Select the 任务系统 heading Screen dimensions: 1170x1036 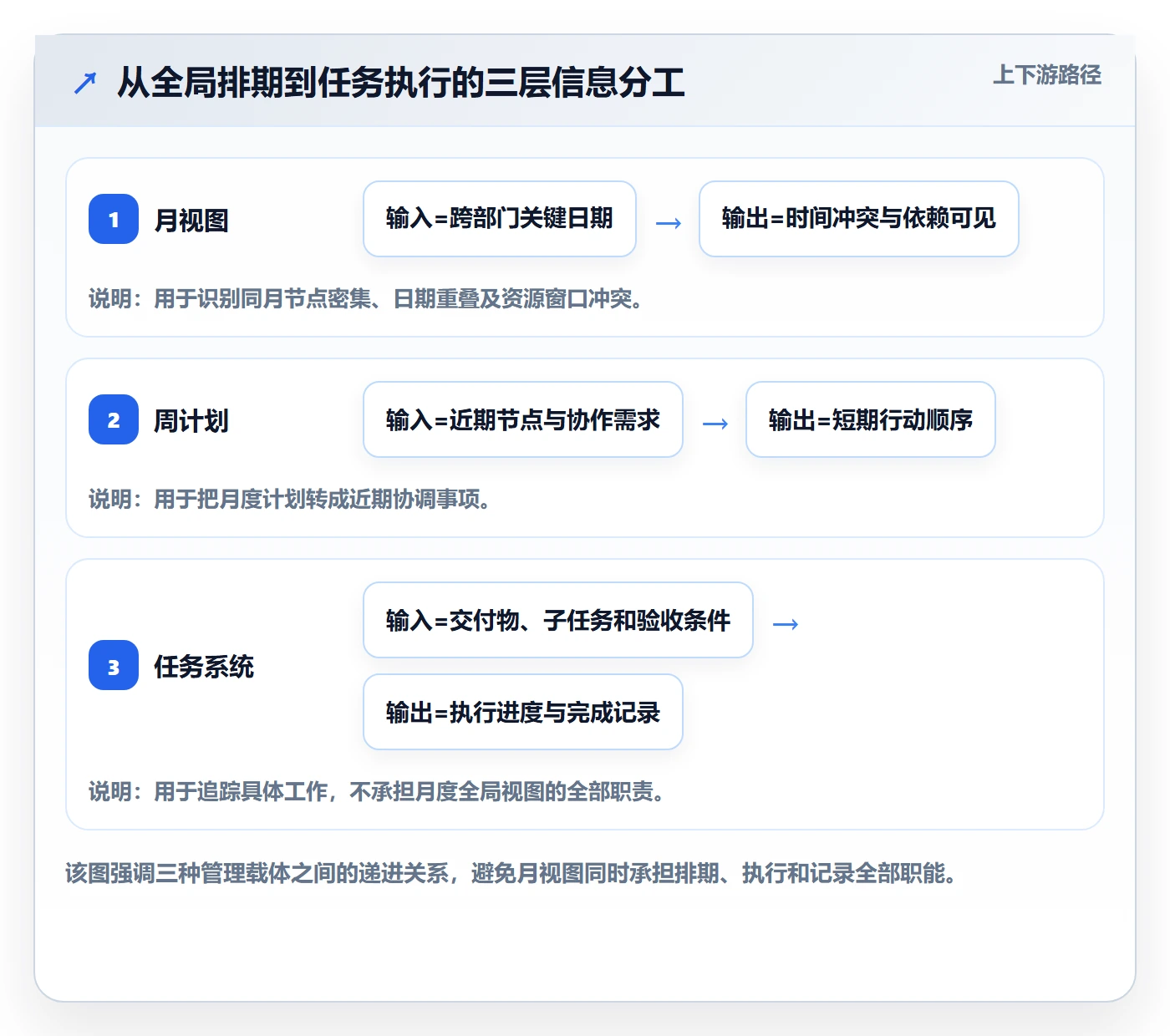pos(204,666)
